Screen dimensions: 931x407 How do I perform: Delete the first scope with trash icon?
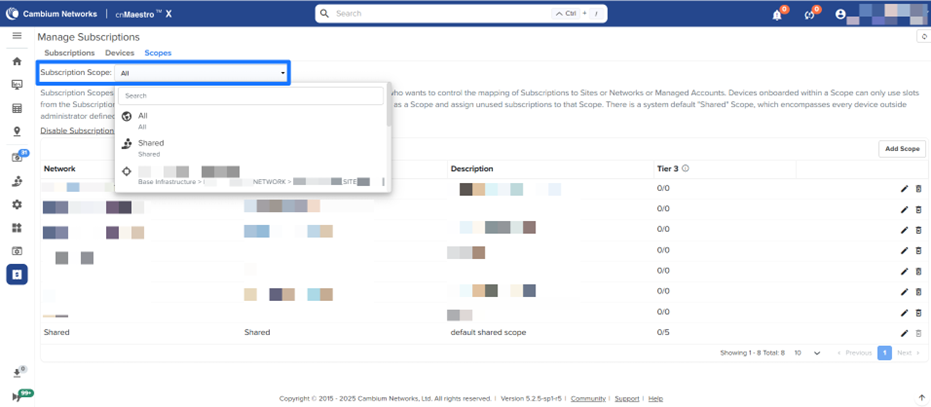tap(919, 188)
